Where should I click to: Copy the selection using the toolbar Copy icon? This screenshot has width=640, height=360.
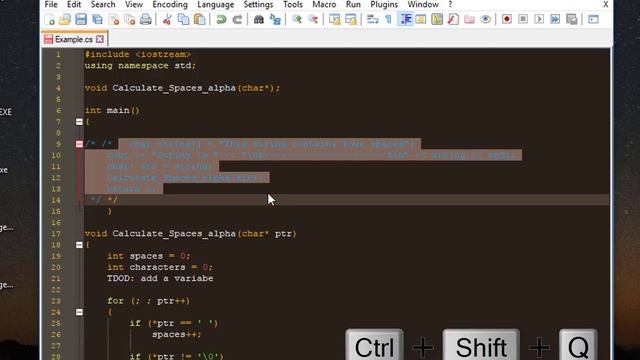(183, 19)
